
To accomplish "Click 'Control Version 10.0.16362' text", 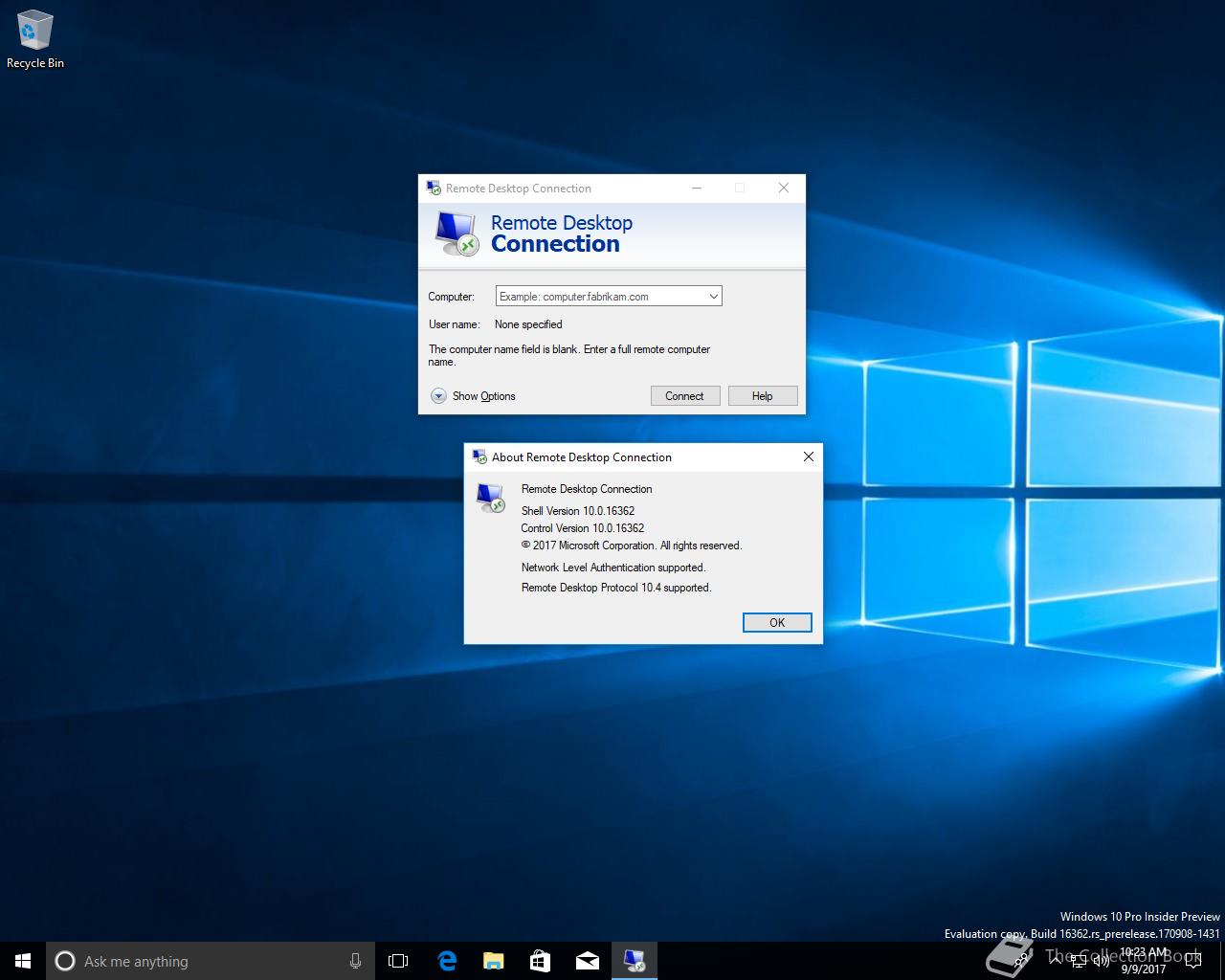I will coord(583,528).
